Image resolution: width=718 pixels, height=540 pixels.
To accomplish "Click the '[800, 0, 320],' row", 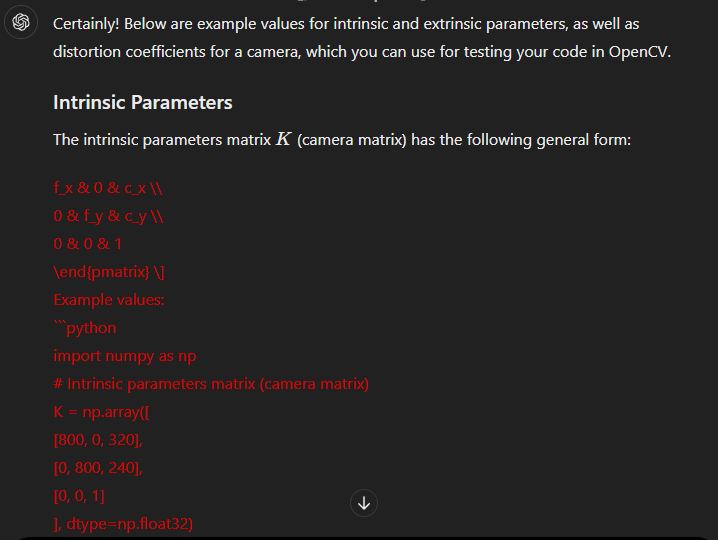I will 100,439.
